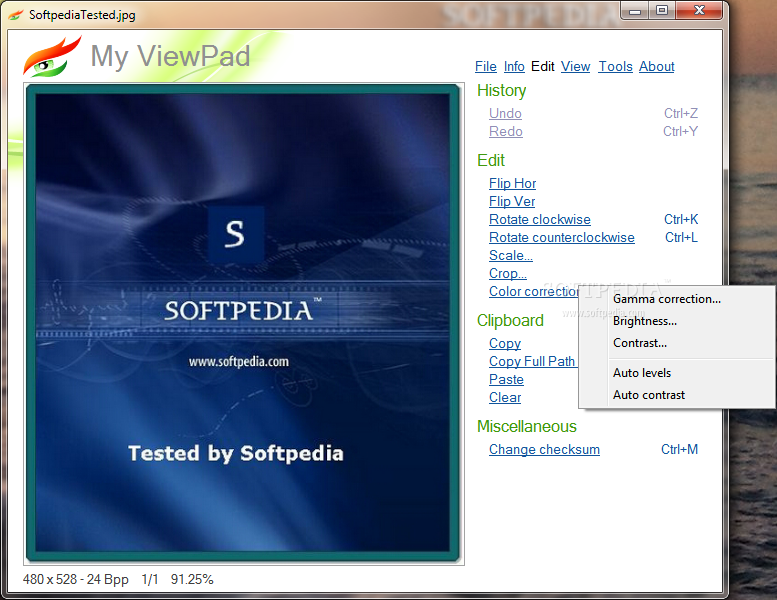The width and height of the screenshot is (777, 600).
Task: Click the Copy link under Clipboard
Action: pos(505,343)
